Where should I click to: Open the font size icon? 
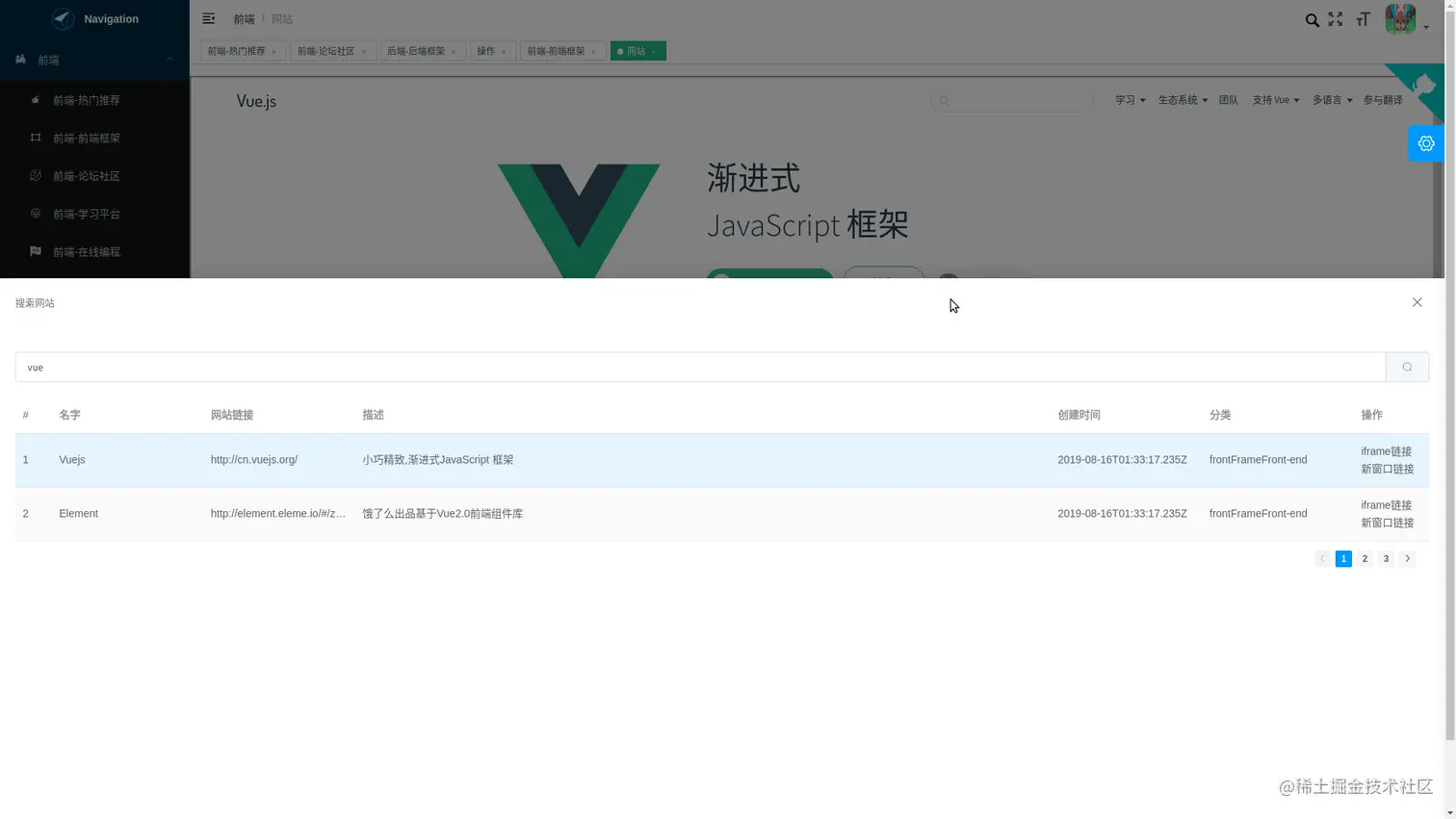[x=1363, y=19]
